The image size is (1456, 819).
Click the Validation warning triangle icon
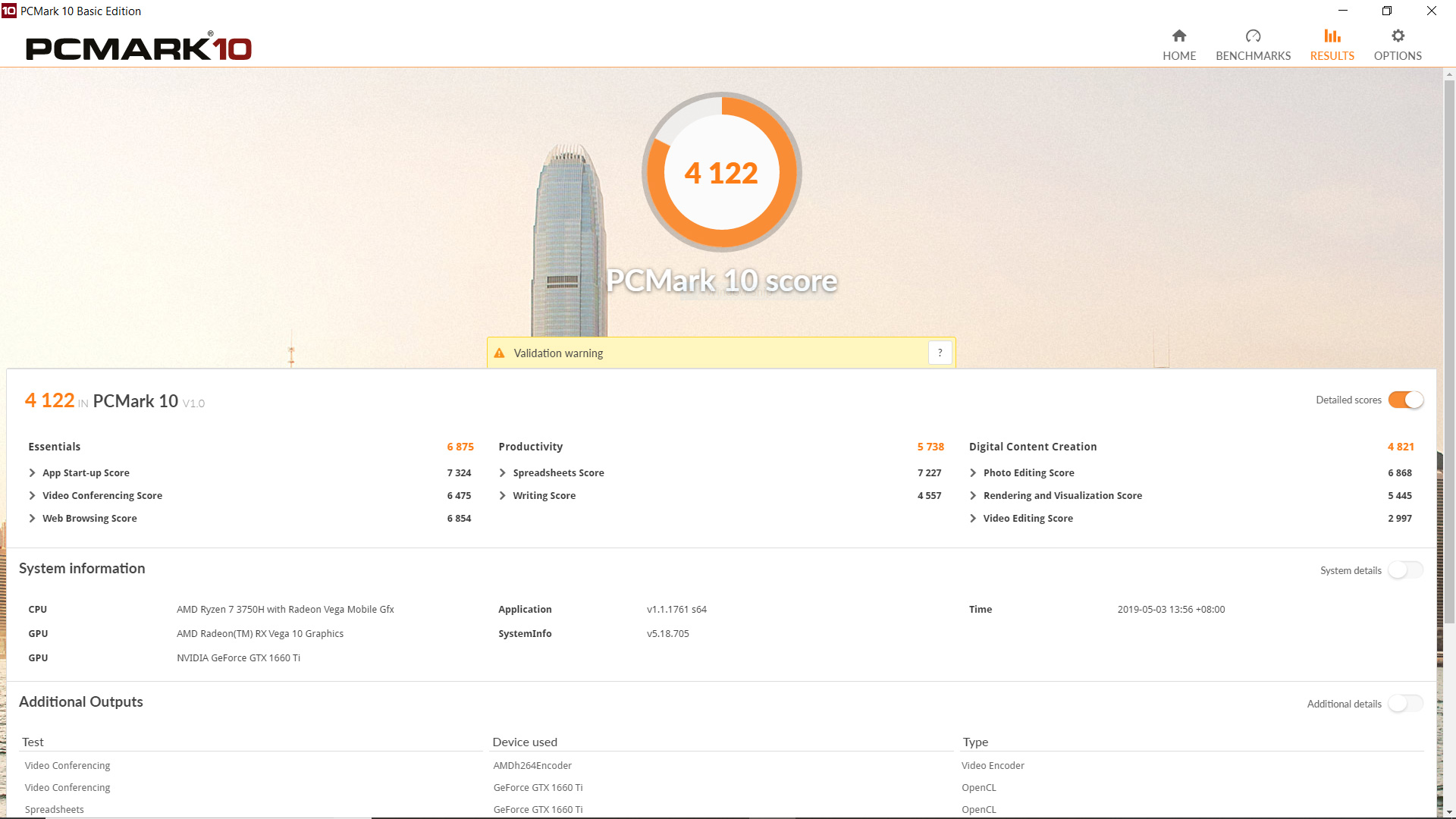coord(499,353)
